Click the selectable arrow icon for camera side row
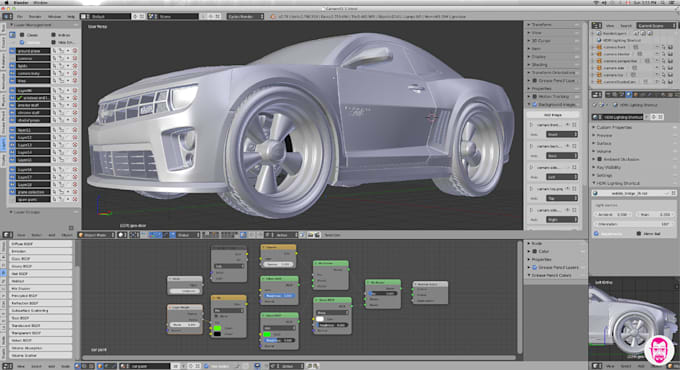Image resolution: width=680 pixels, height=370 pixels. pos(663,68)
